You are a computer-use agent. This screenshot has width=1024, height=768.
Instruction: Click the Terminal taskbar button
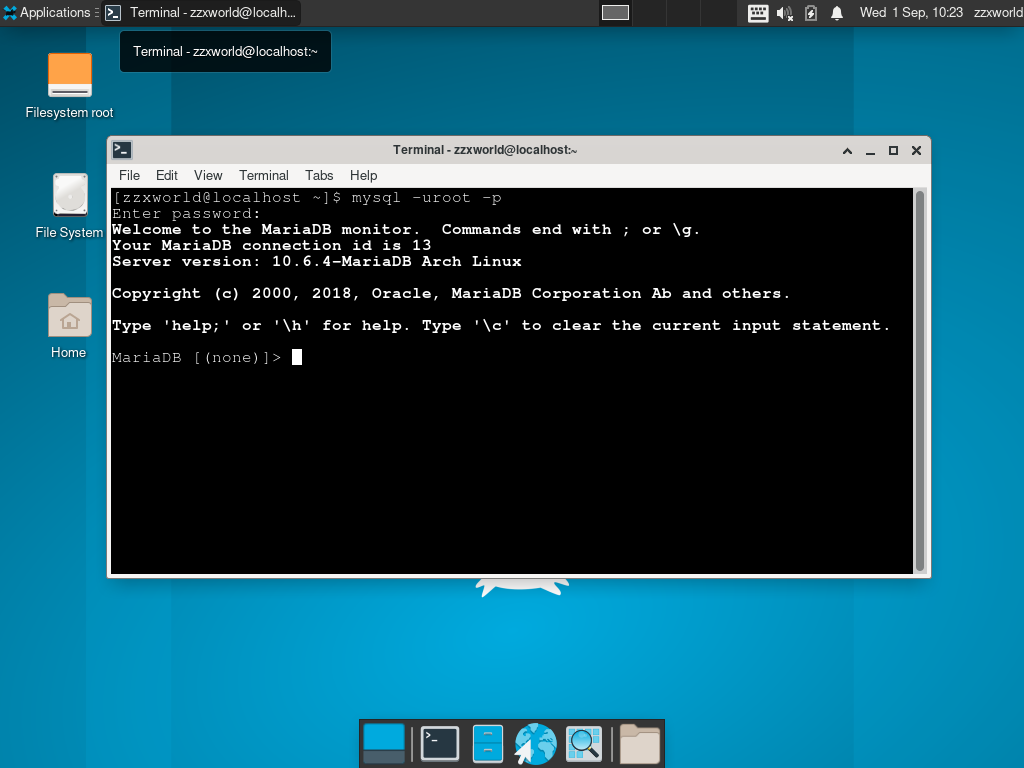pos(210,13)
